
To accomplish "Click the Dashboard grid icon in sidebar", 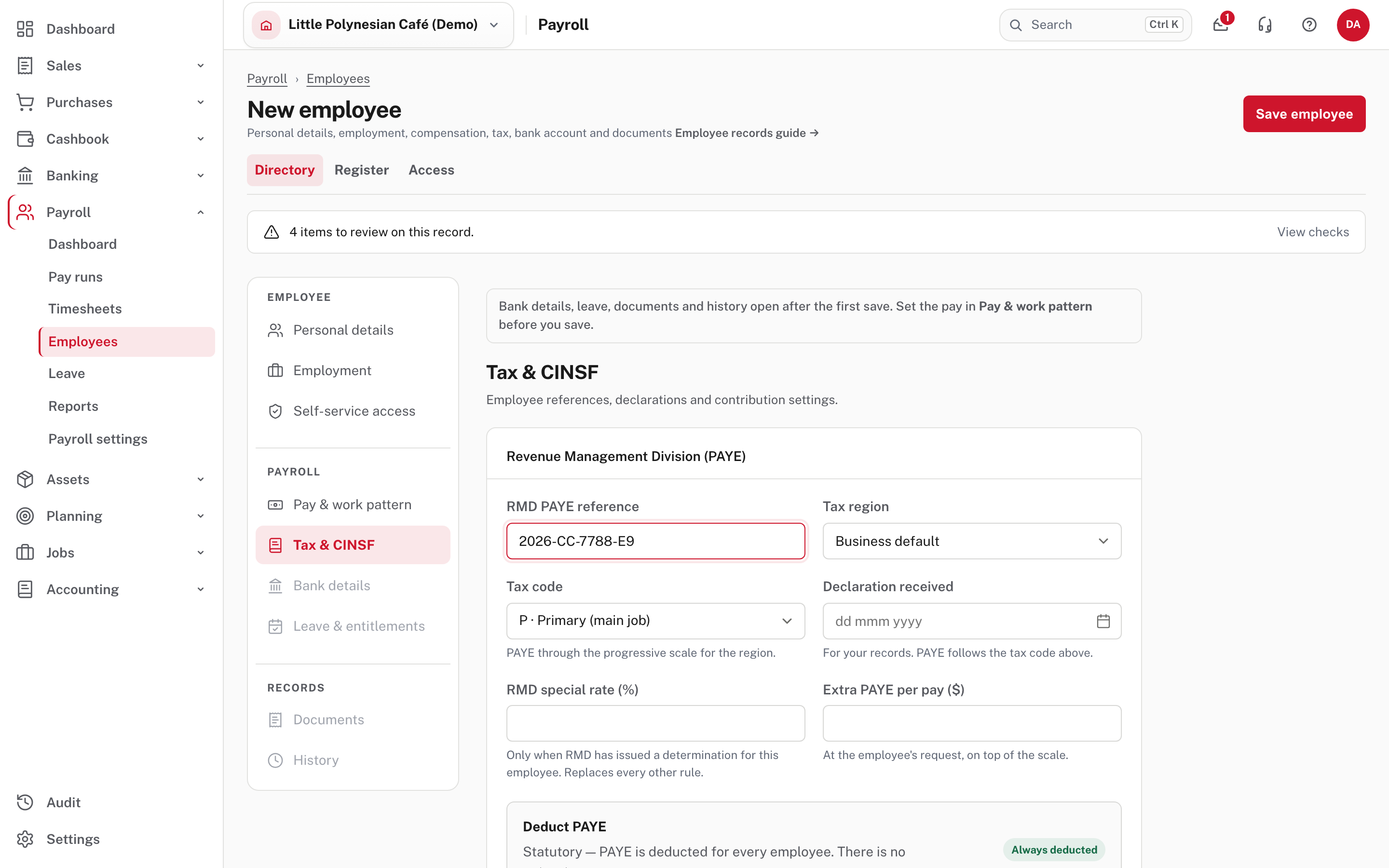I will (x=25, y=29).
